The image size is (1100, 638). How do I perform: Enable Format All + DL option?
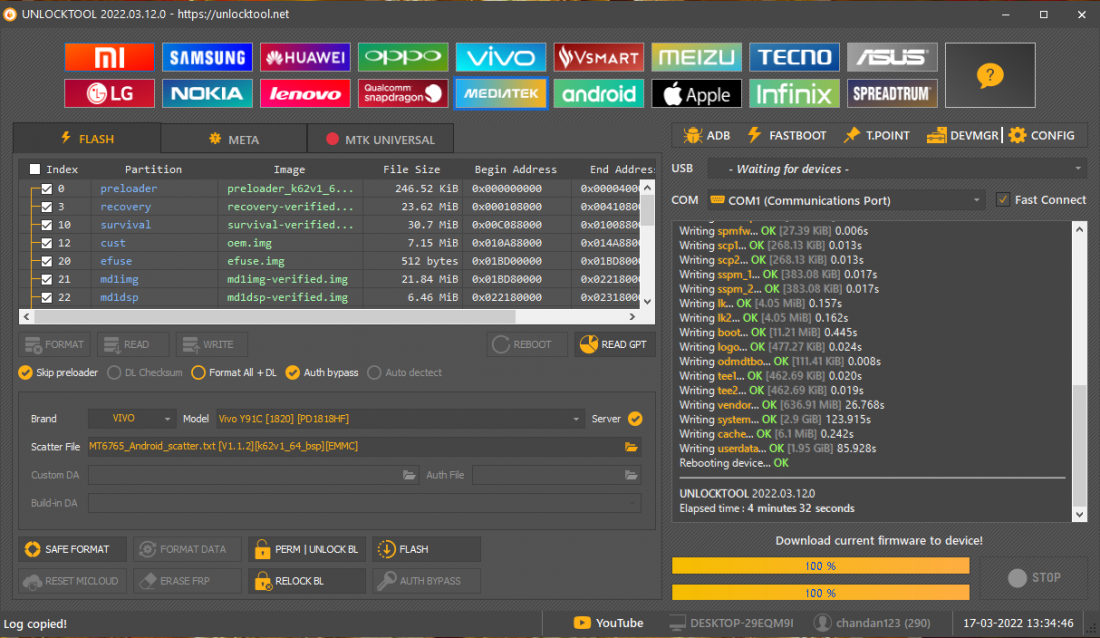click(x=234, y=373)
